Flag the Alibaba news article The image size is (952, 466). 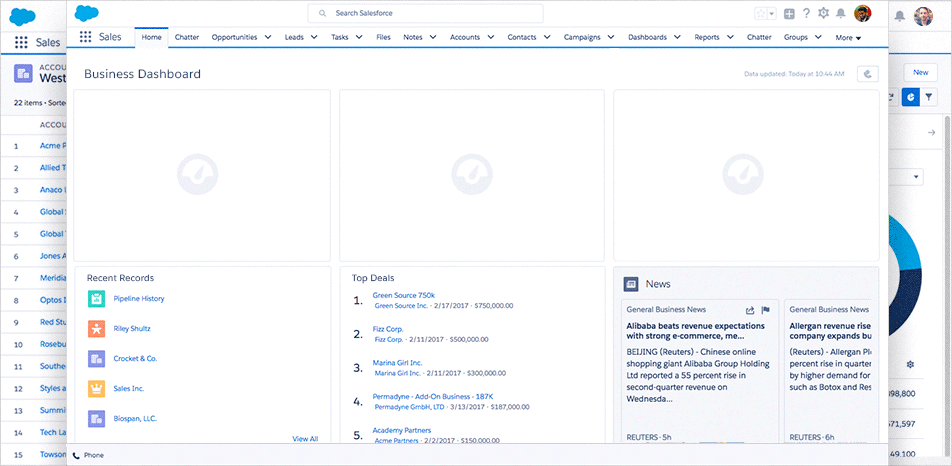pyautogui.click(x=766, y=310)
